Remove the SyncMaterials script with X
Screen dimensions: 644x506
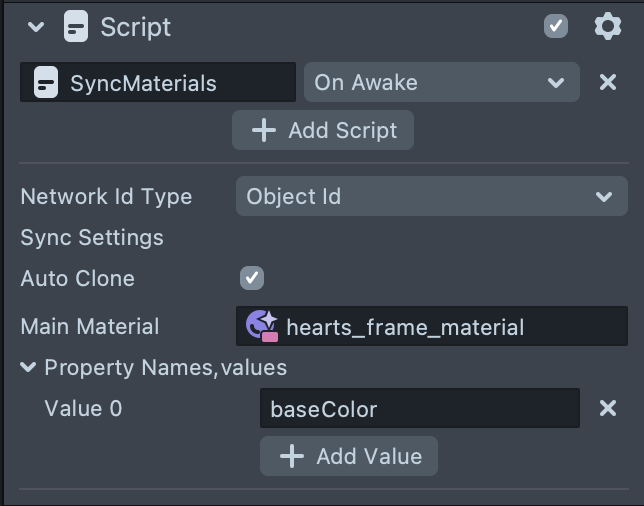607,83
